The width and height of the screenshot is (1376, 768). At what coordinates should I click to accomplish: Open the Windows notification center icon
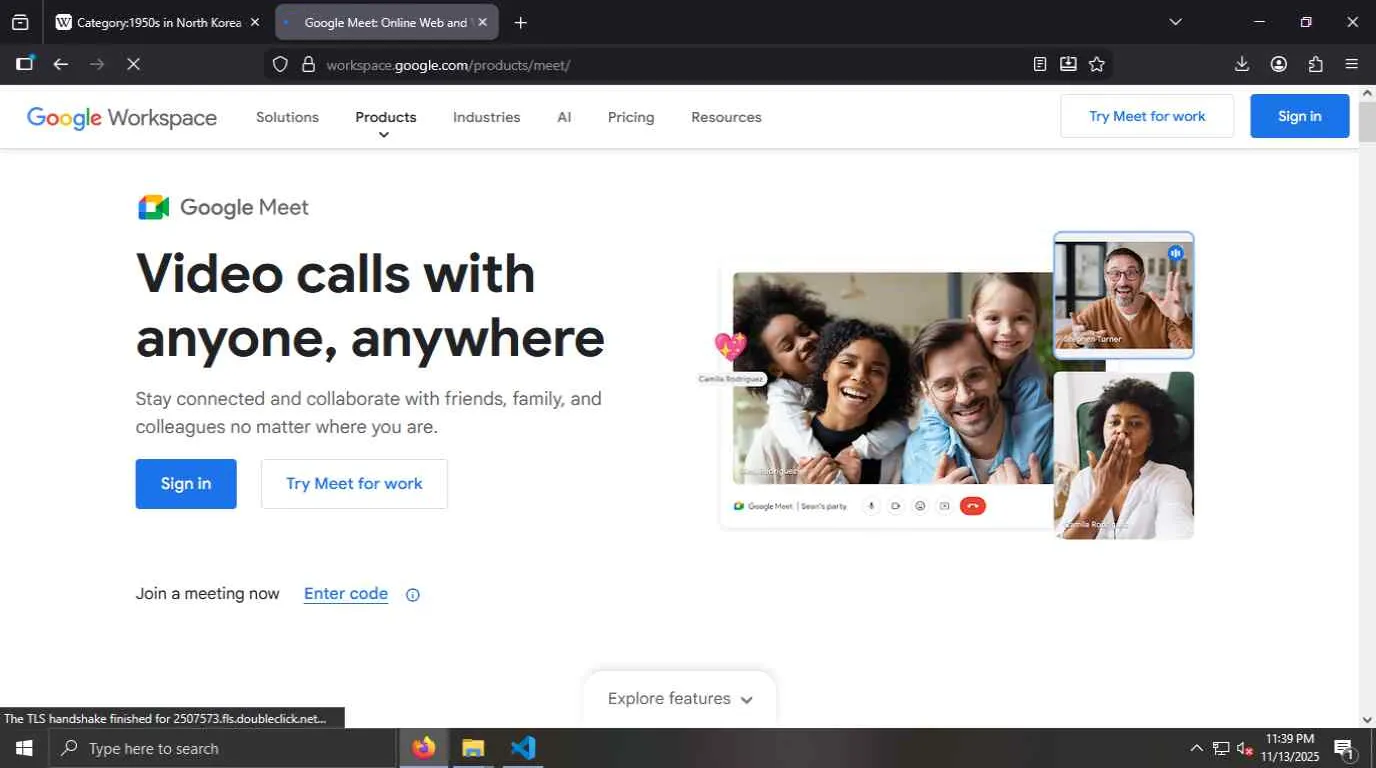tap(1345, 748)
